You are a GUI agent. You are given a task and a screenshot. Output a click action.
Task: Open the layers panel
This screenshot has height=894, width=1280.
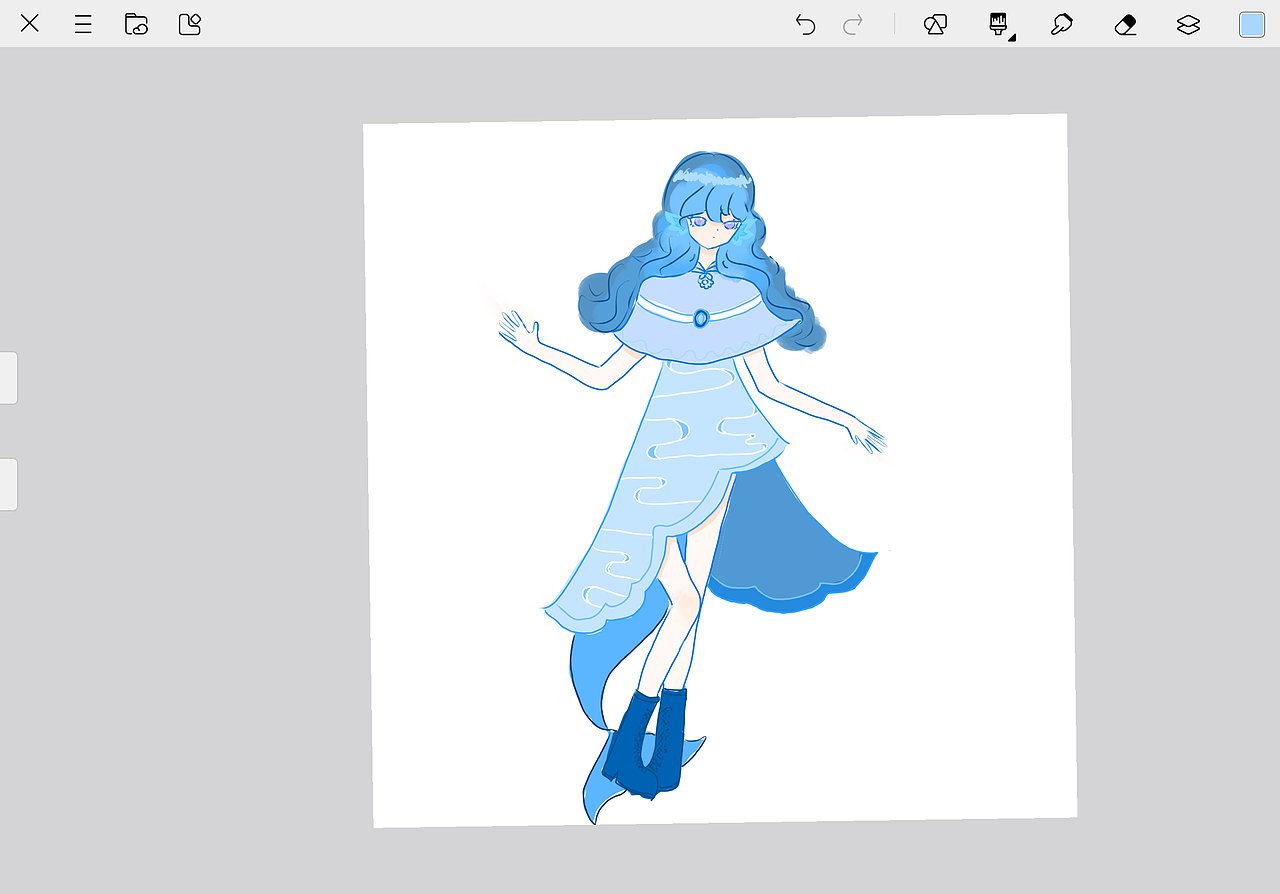tap(1188, 24)
